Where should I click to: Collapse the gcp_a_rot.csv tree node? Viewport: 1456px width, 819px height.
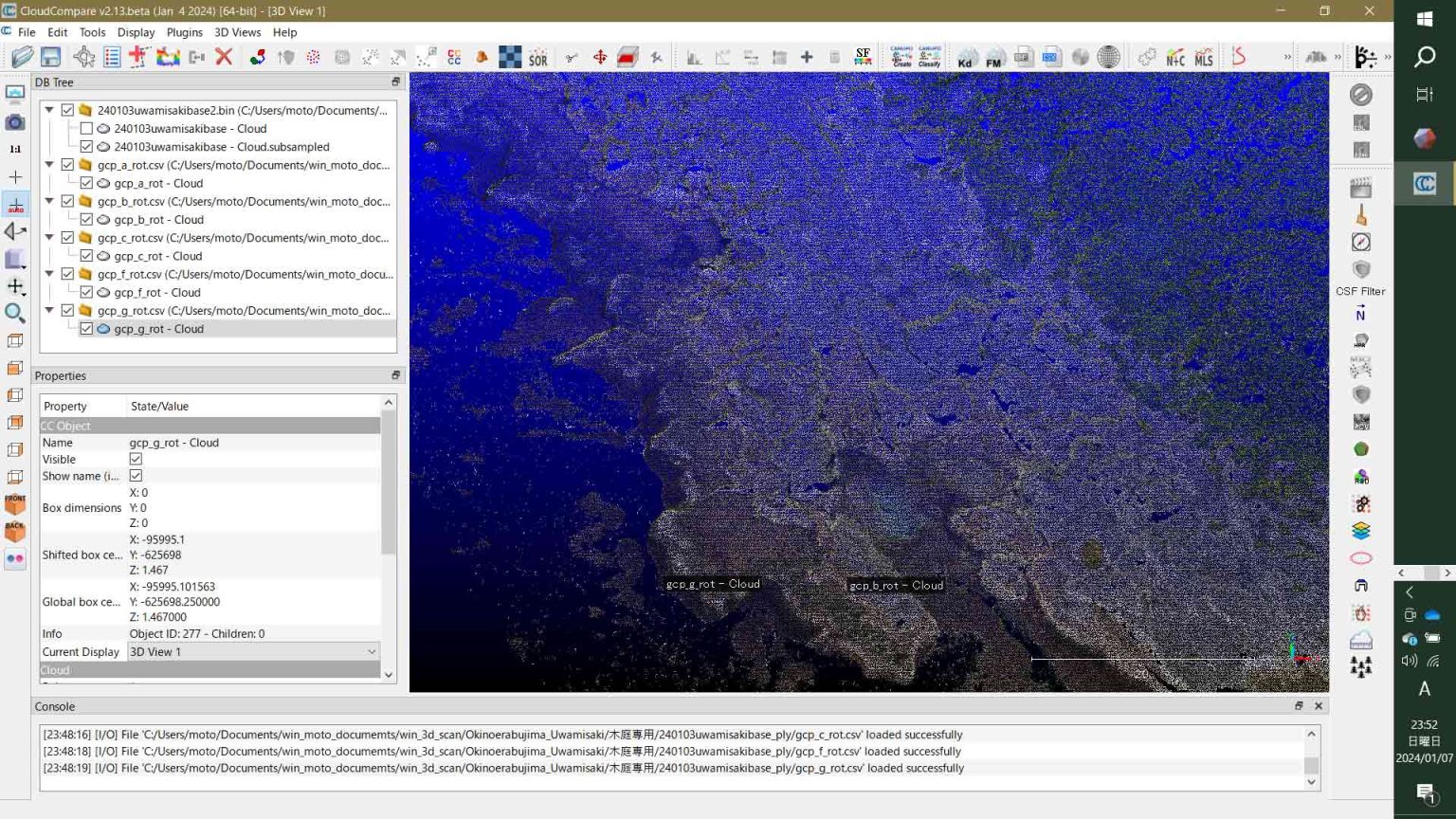click(x=49, y=165)
